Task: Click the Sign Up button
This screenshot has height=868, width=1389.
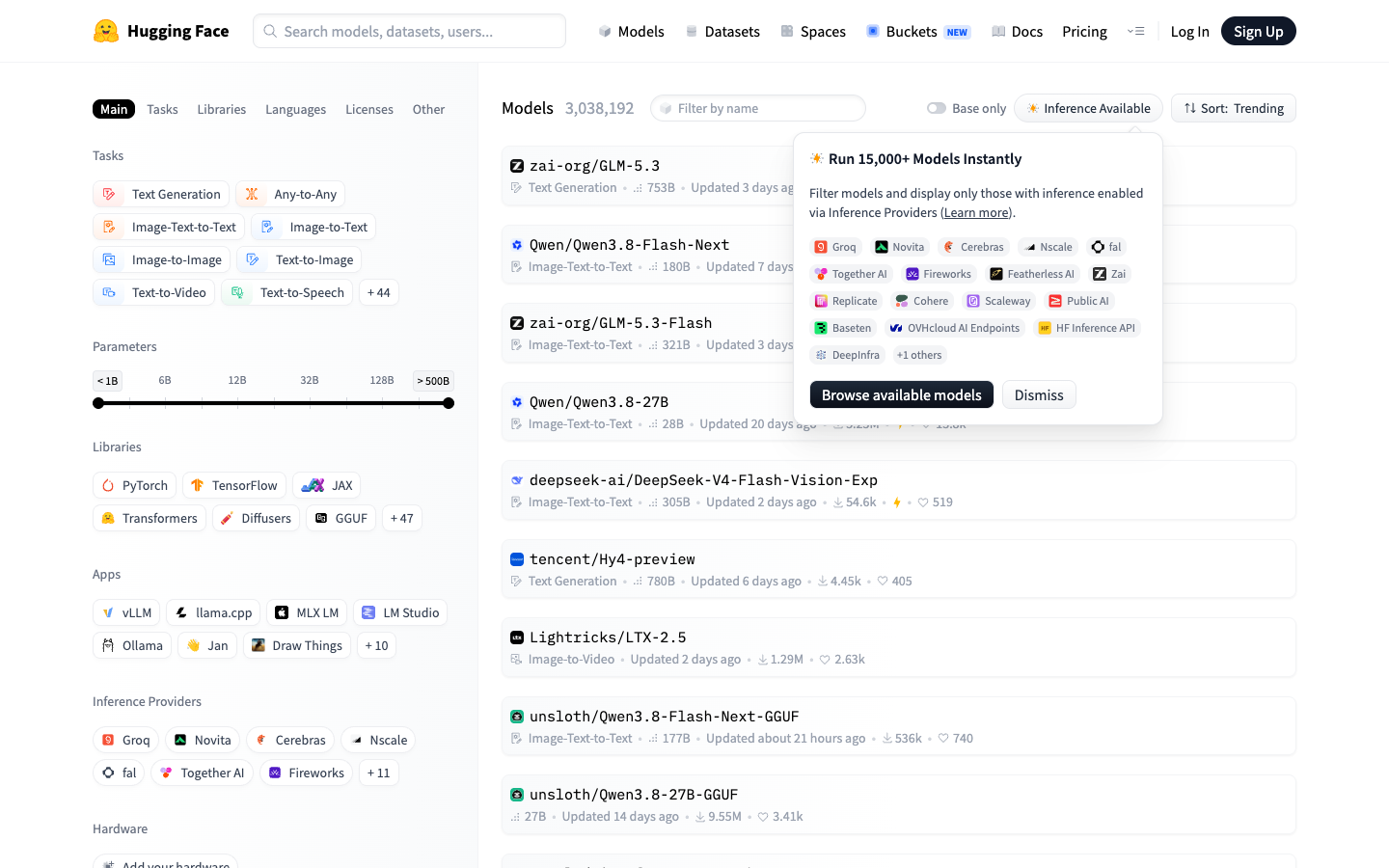Action: pos(1259,31)
